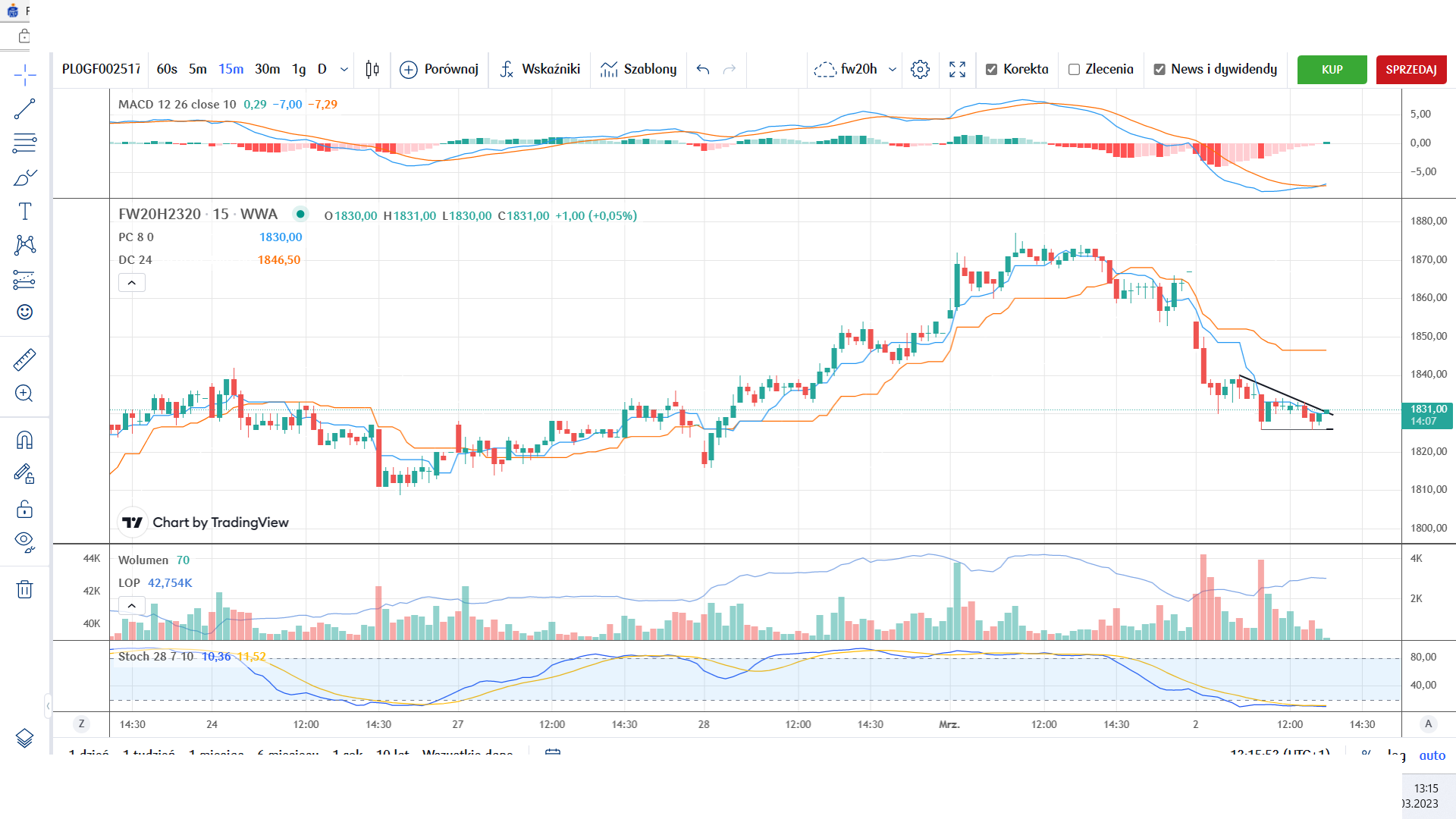Click the LOP 42,754K legend

(x=155, y=583)
